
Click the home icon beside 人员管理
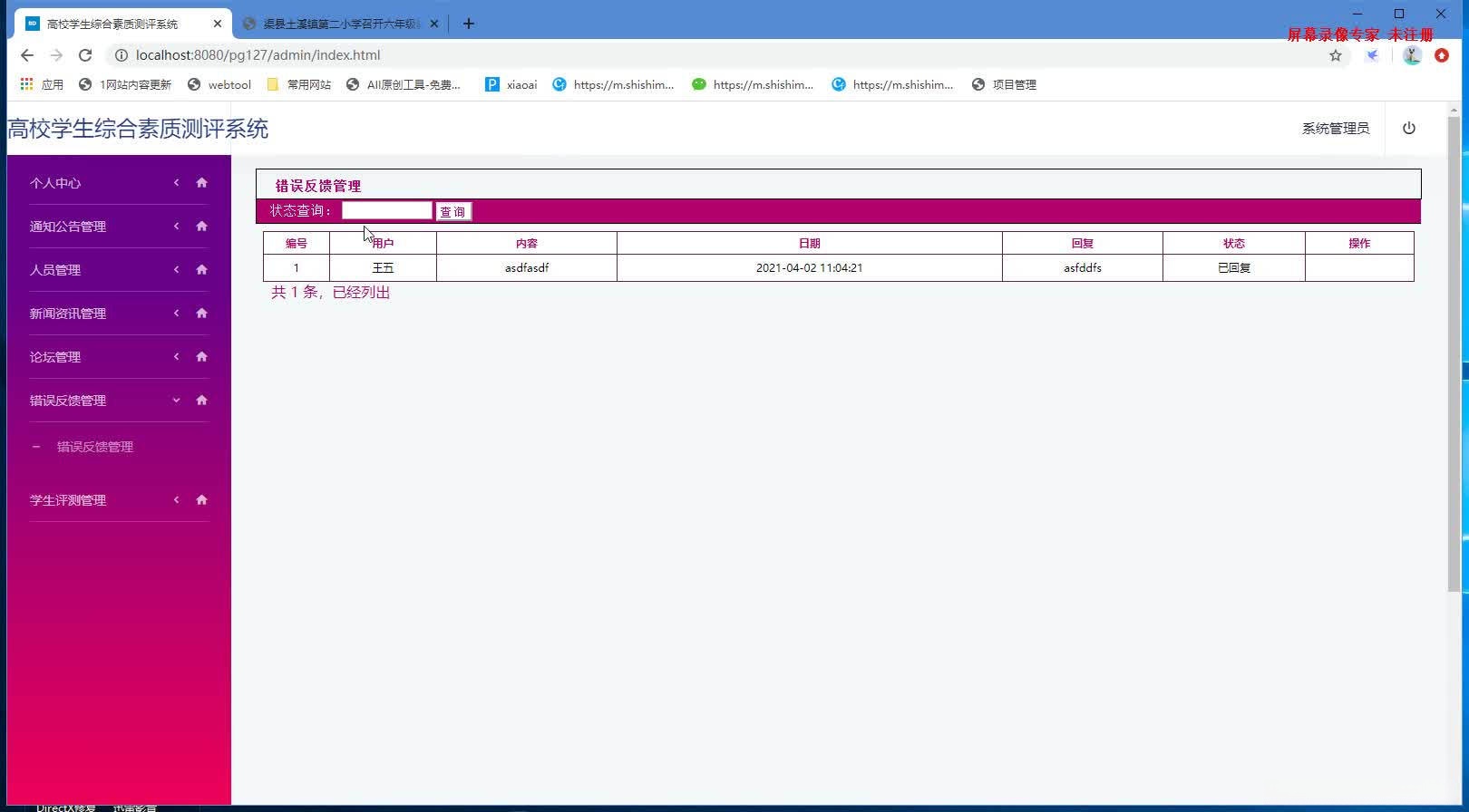201,270
